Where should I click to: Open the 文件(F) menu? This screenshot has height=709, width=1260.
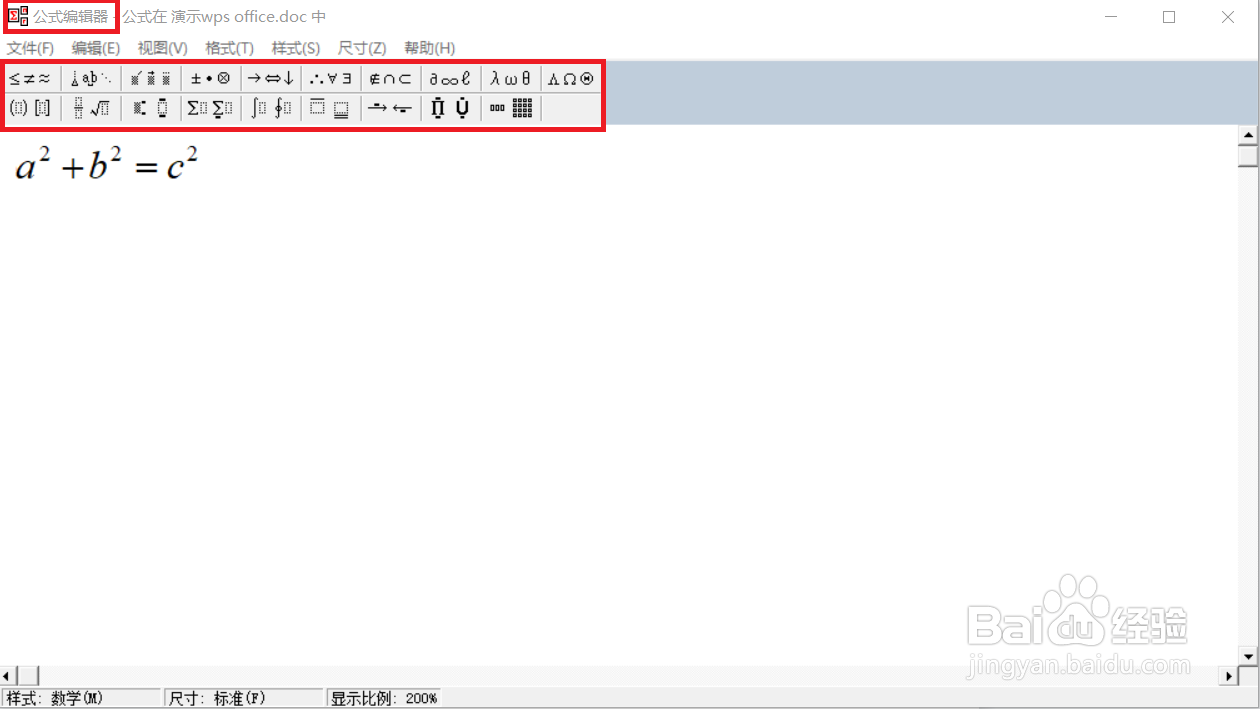[x=31, y=48]
